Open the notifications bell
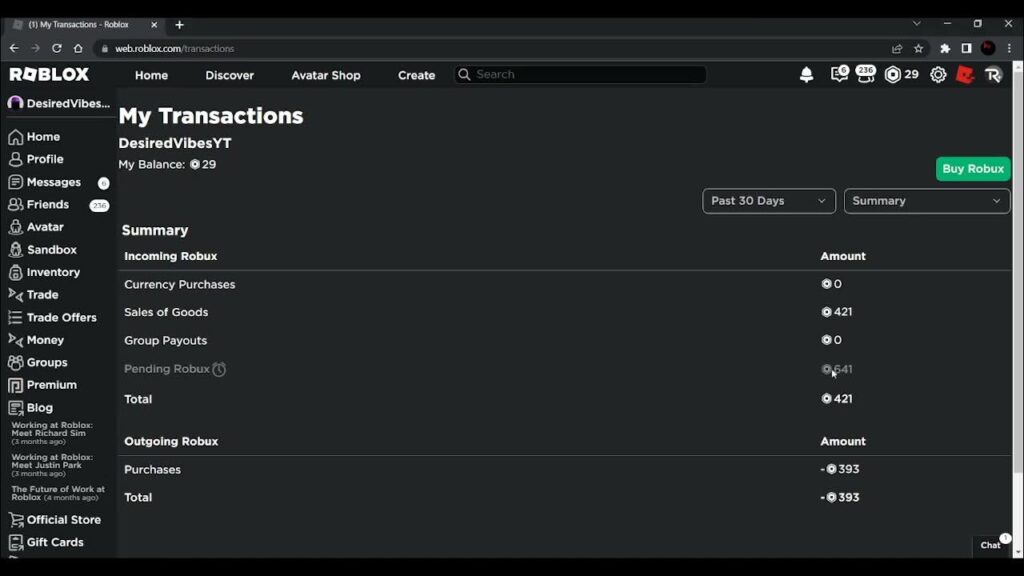 tap(807, 75)
